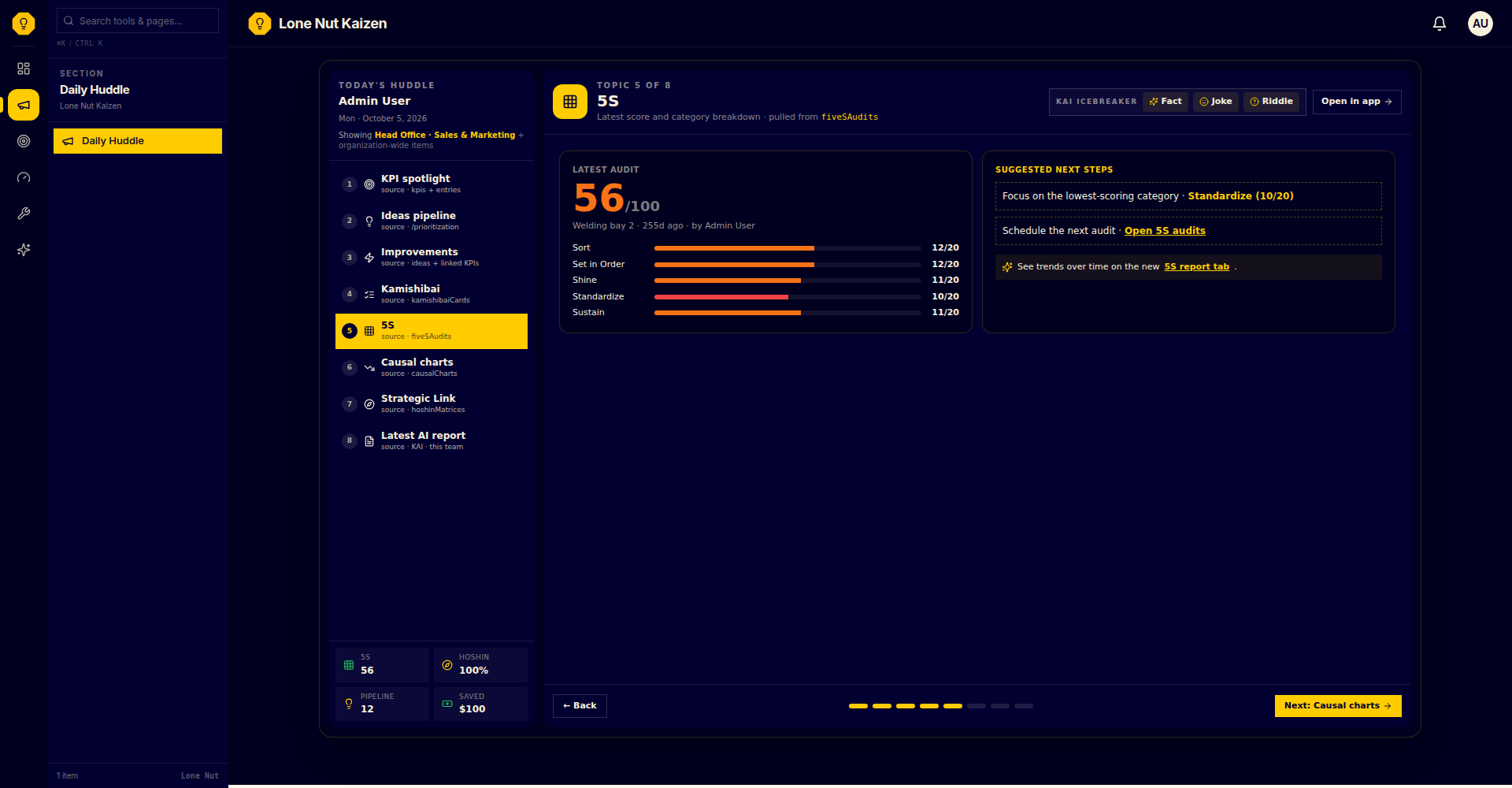Open the dashboard grid sidebar icon

click(24, 69)
